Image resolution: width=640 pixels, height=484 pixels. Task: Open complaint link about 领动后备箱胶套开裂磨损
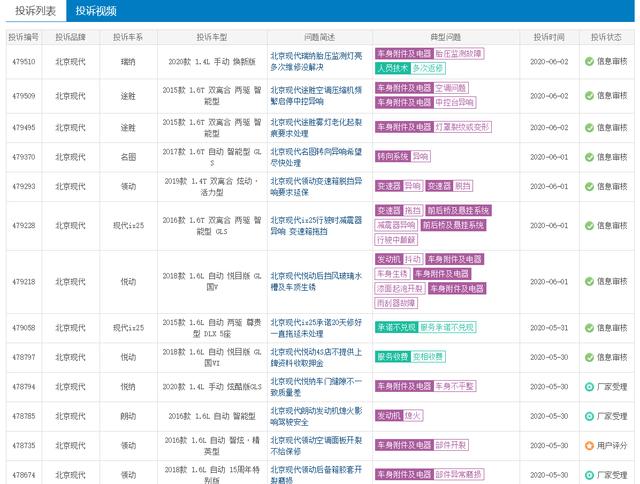[316, 475]
